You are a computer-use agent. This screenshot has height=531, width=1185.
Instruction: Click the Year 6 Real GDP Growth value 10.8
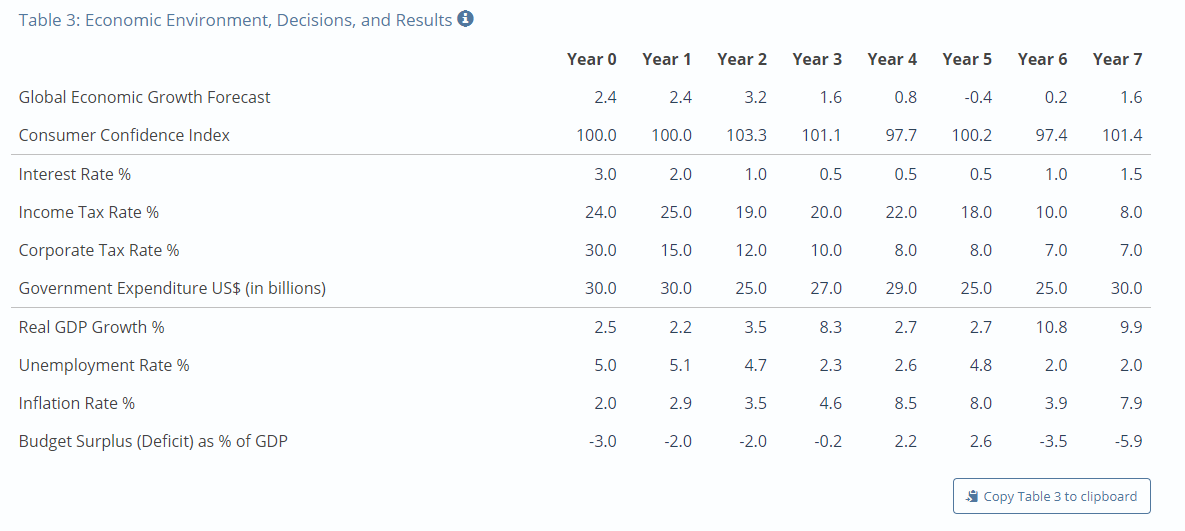coord(1054,328)
